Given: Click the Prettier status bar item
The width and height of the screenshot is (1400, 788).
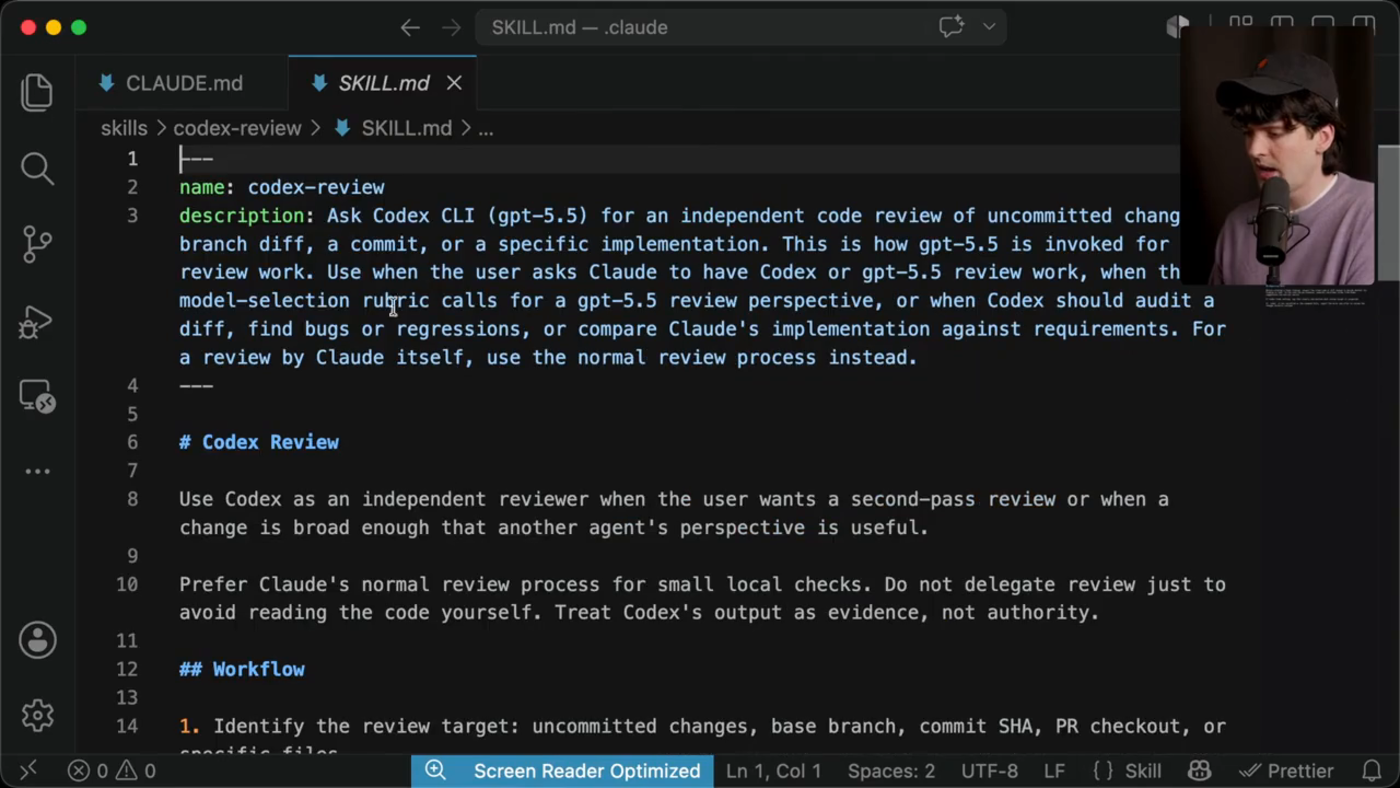Looking at the screenshot, I should 1286,771.
